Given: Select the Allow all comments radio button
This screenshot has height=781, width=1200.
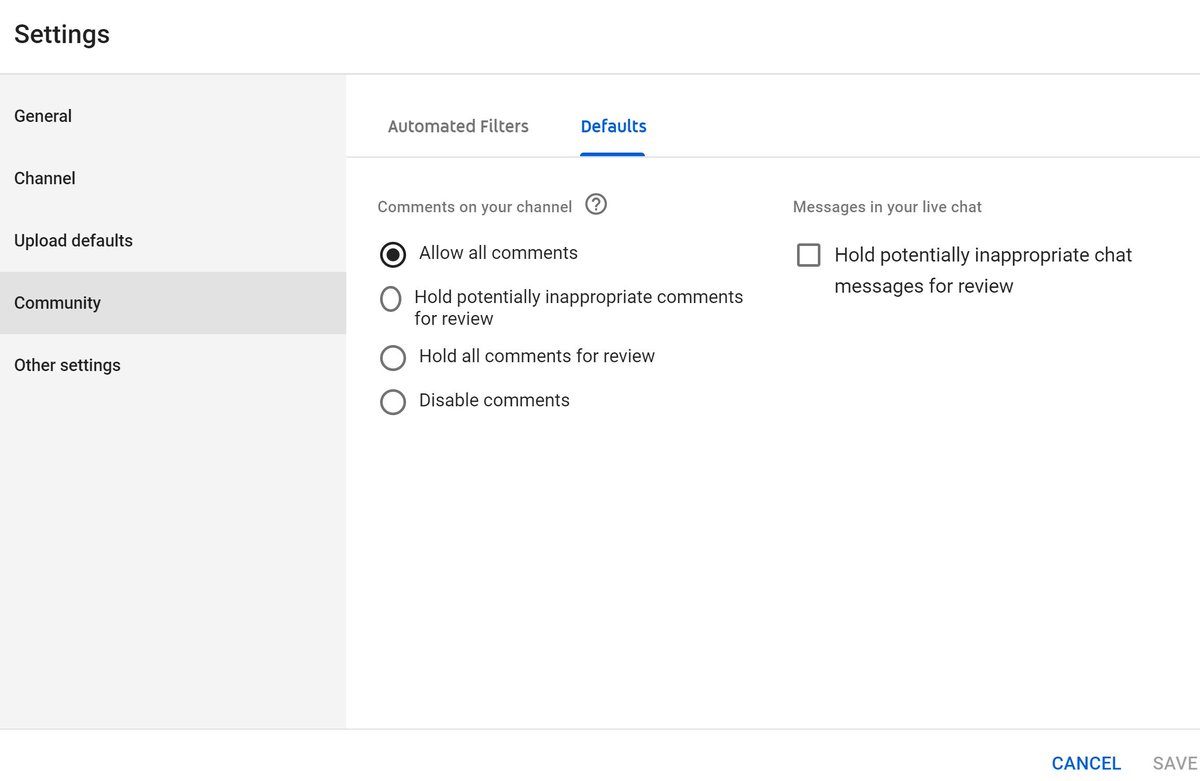Looking at the screenshot, I should (393, 254).
